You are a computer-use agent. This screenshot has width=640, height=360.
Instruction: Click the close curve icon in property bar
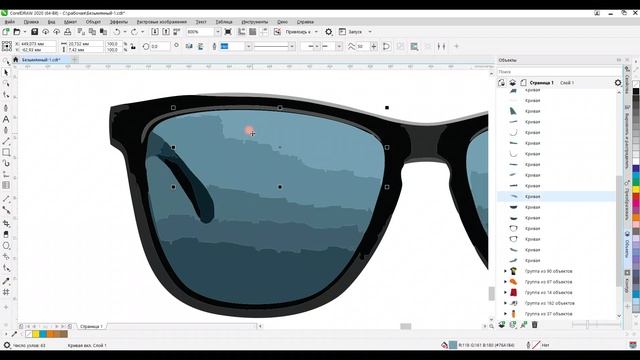pyautogui.click(x=386, y=47)
